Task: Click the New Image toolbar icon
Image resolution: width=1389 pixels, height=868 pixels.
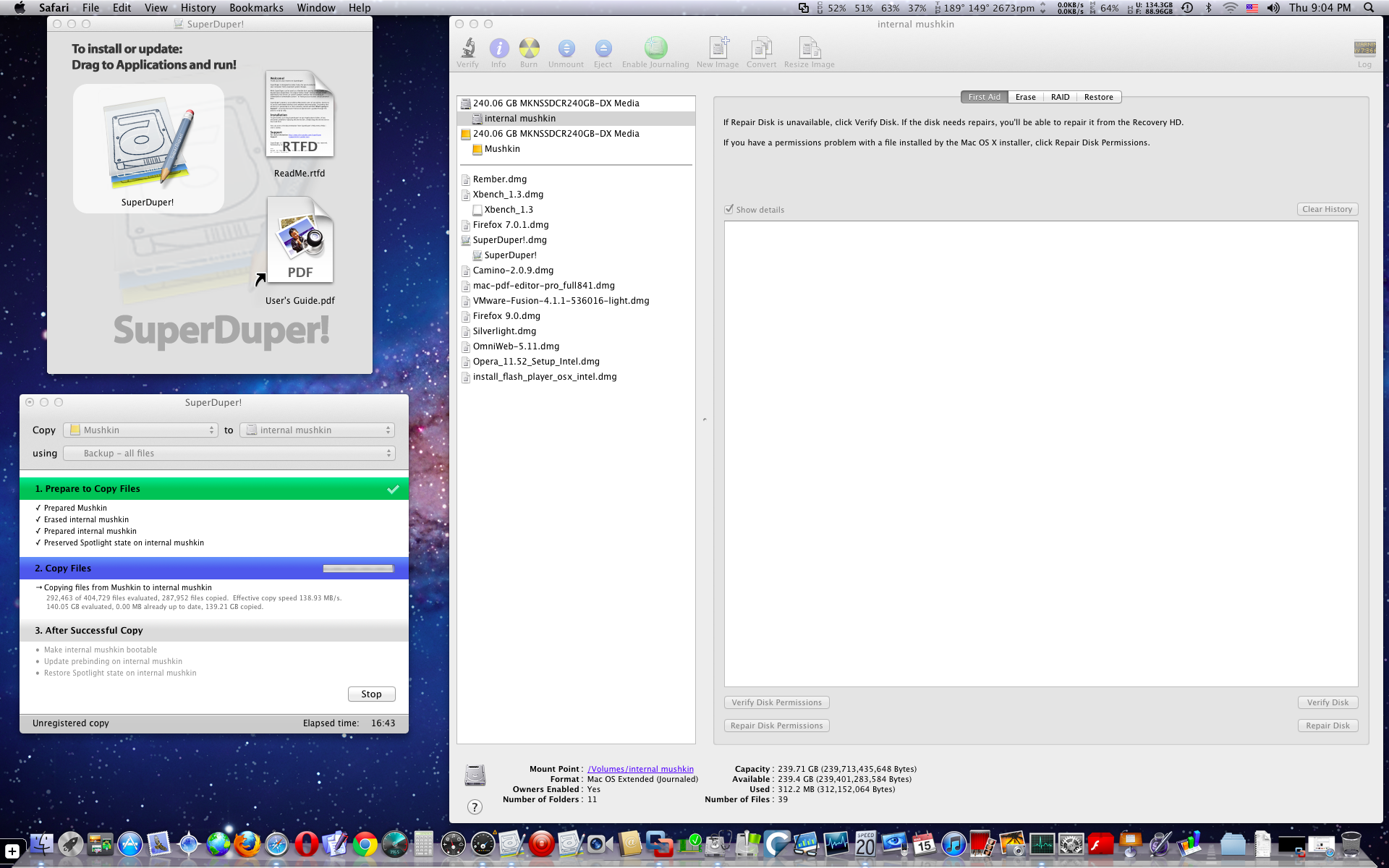Action: point(718,48)
